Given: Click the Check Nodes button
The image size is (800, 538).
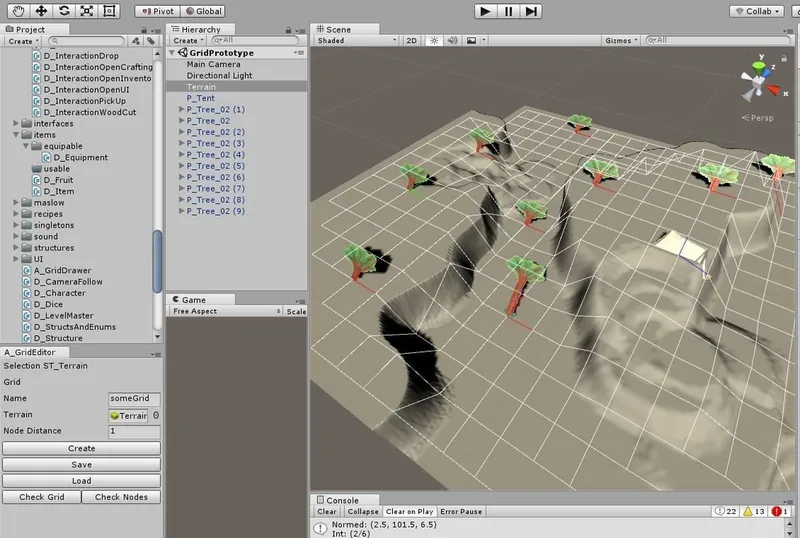Looking at the screenshot, I should pos(121,497).
